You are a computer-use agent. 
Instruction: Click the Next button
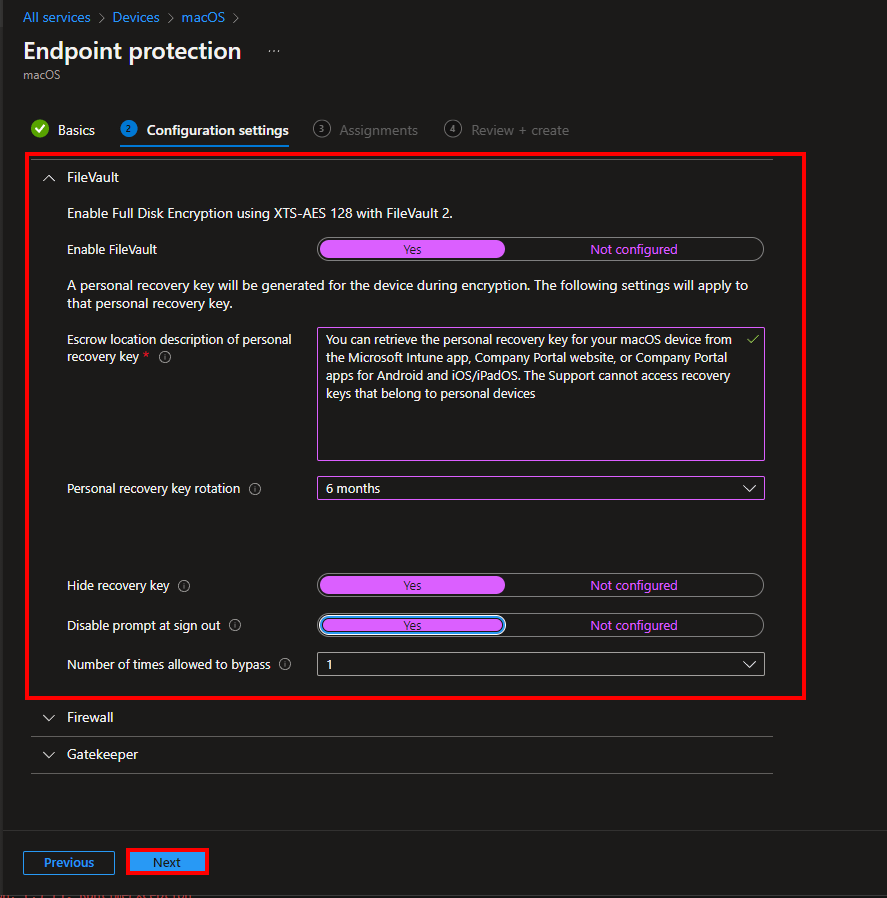[x=167, y=862]
